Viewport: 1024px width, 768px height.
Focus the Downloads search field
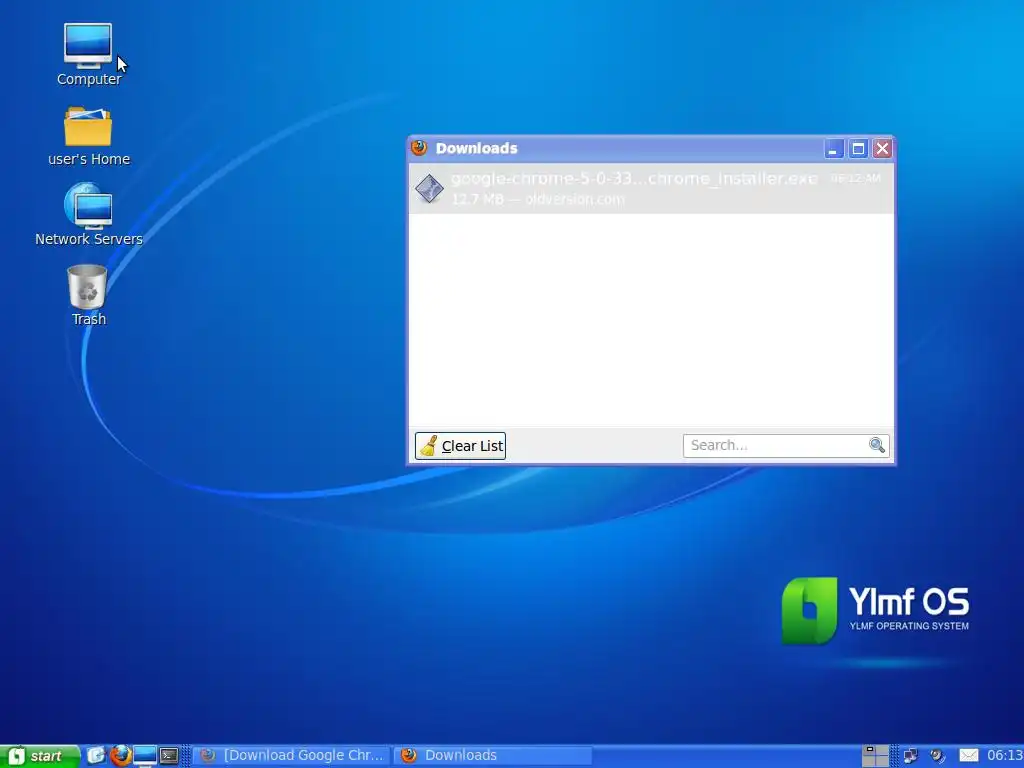(786, 445)
